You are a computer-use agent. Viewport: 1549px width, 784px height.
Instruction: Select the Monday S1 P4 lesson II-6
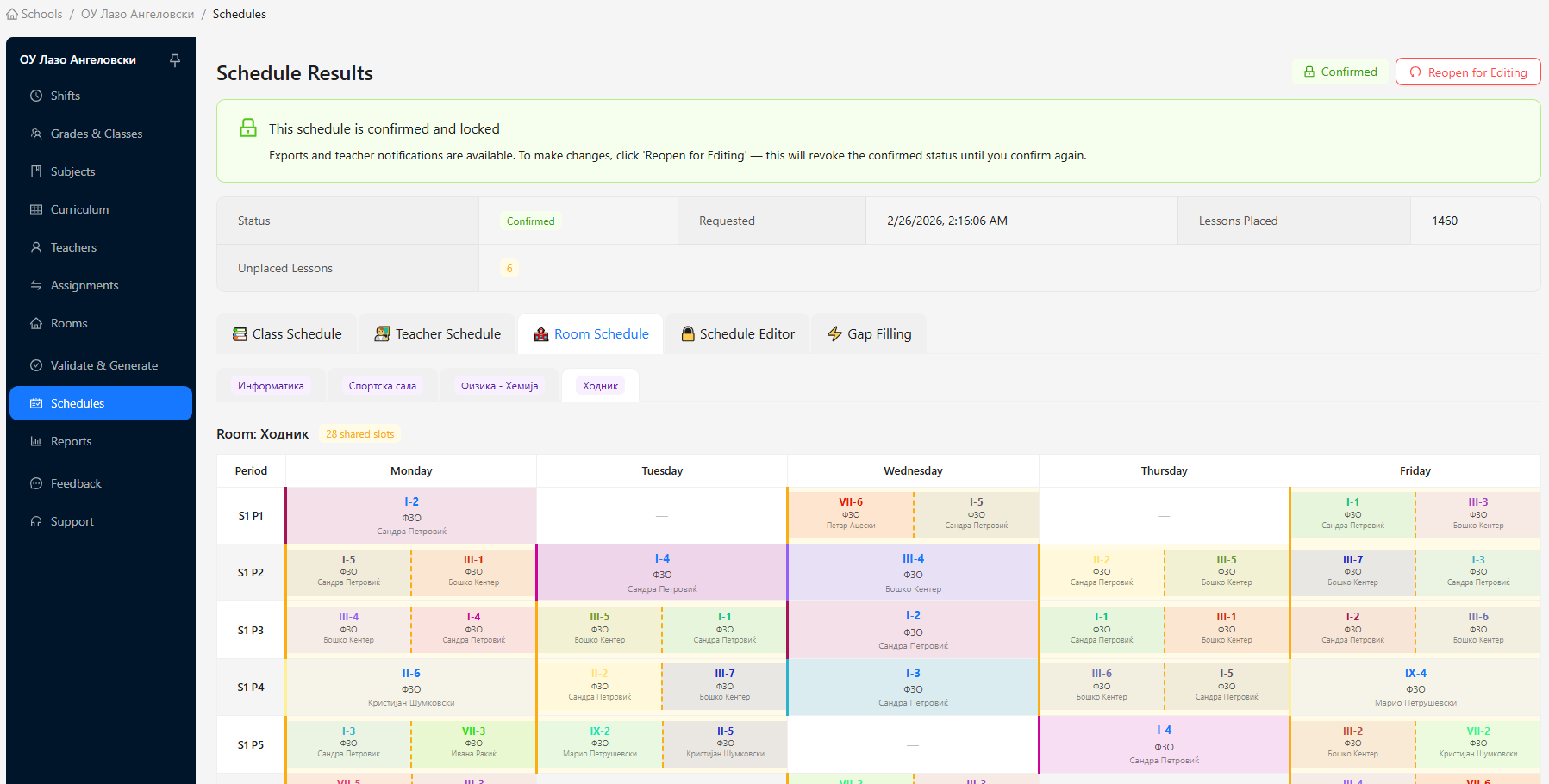(411, 688)
